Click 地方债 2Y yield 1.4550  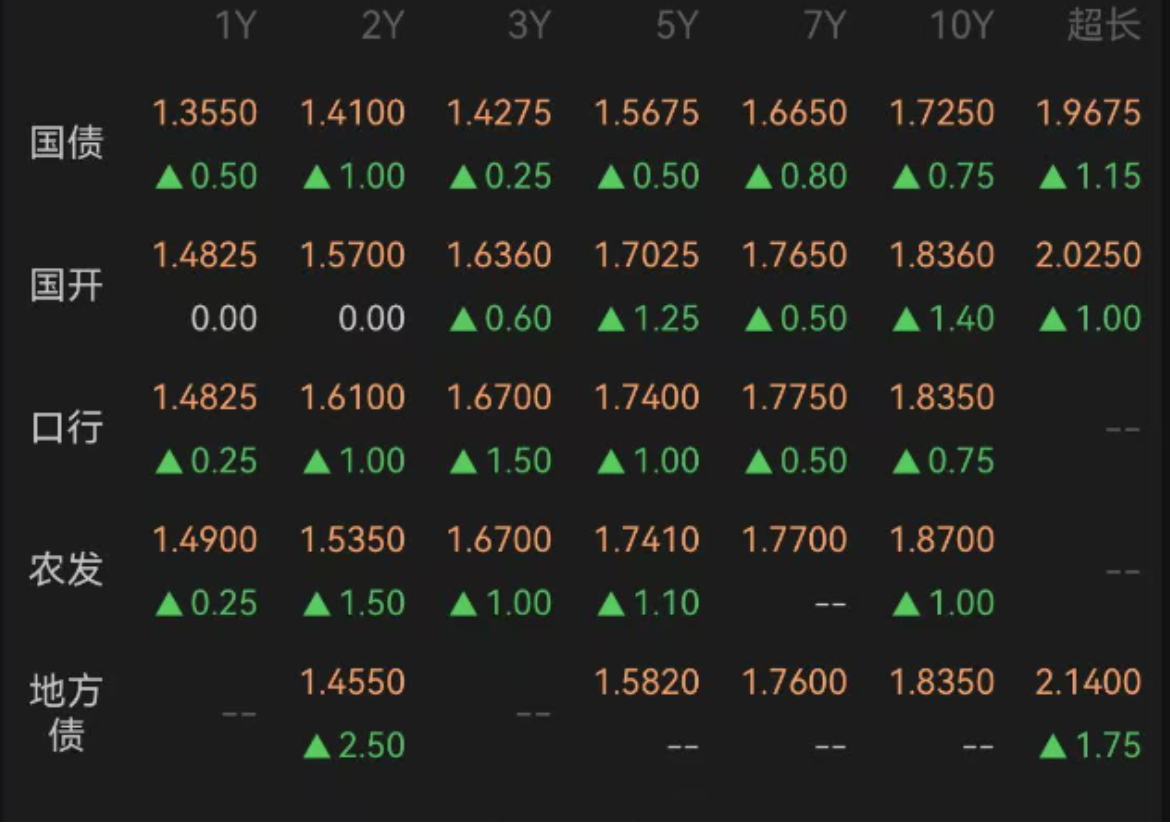(353, 683)
